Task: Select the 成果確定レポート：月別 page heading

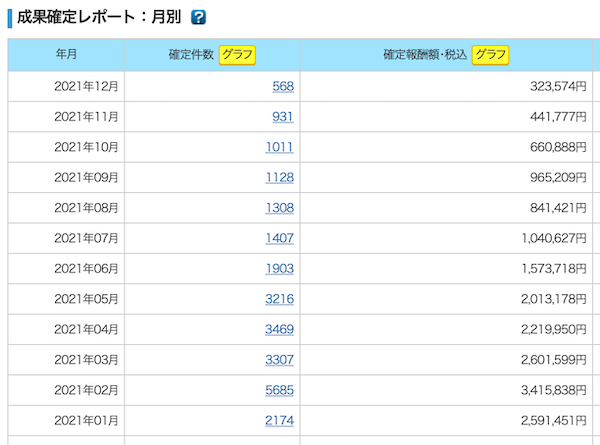Action: [x=99, y=17]
